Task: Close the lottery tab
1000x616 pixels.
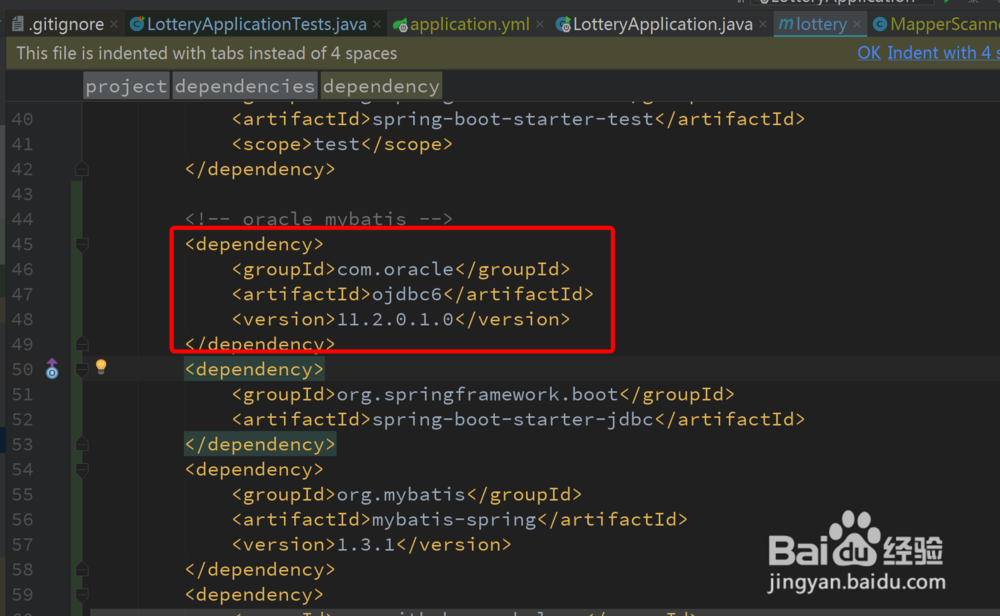Action: [857, 24]
